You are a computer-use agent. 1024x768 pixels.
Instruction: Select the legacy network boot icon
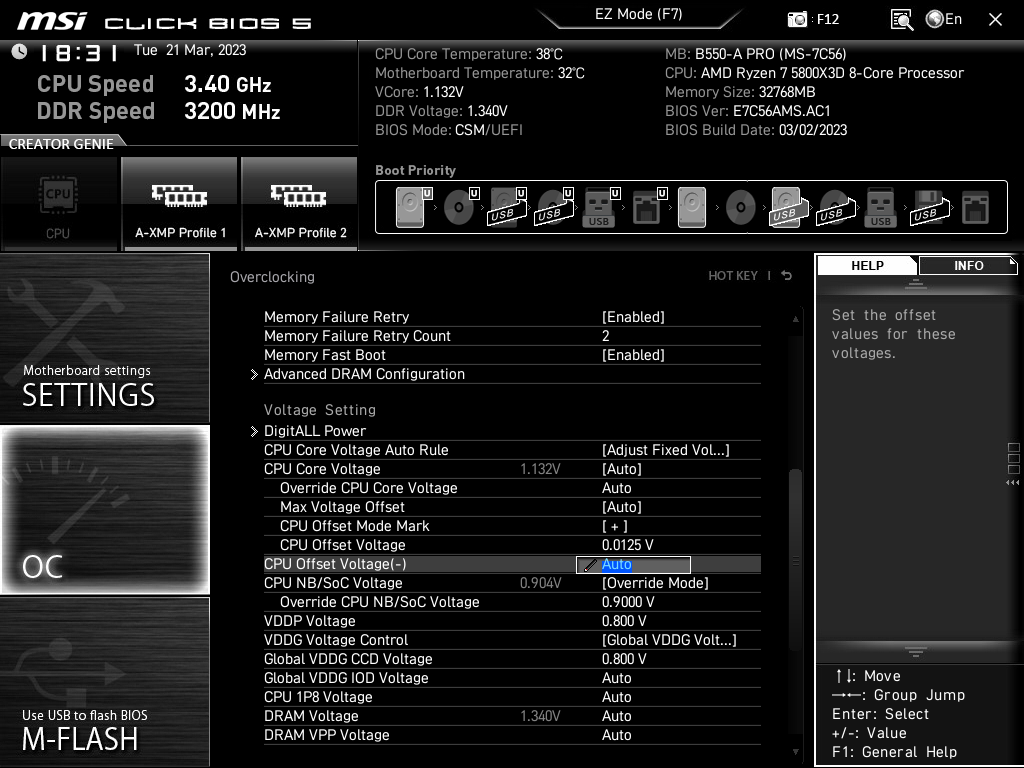(975, 208)
